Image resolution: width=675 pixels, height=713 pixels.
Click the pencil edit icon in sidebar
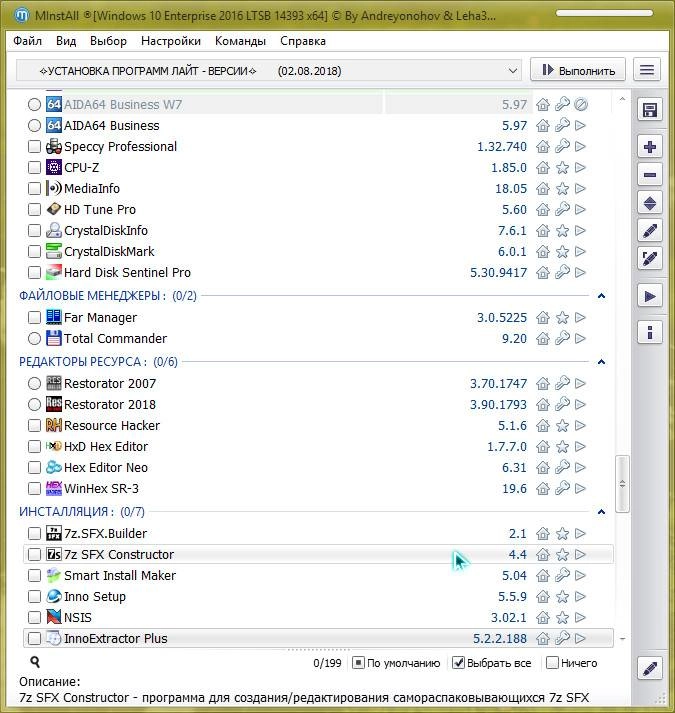[650, 231]
